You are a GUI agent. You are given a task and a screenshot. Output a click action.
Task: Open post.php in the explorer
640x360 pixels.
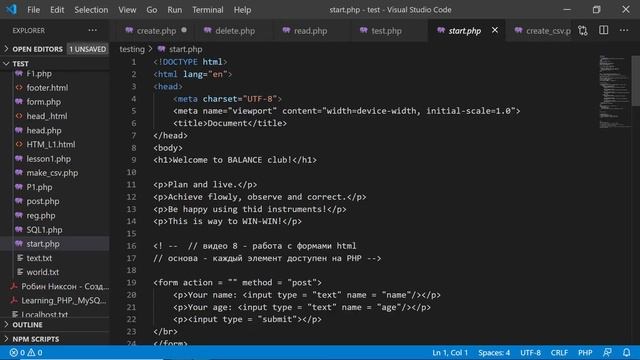pos(42,201)
